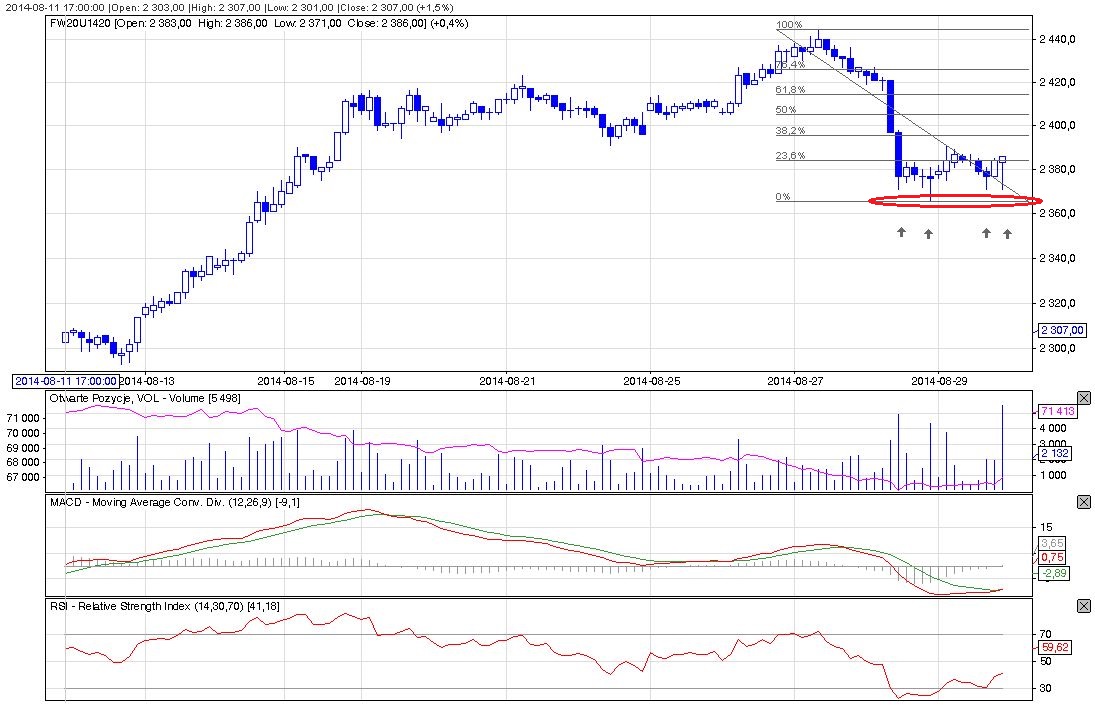Click the leftmost gray up arrow marker

pos(900,233)
